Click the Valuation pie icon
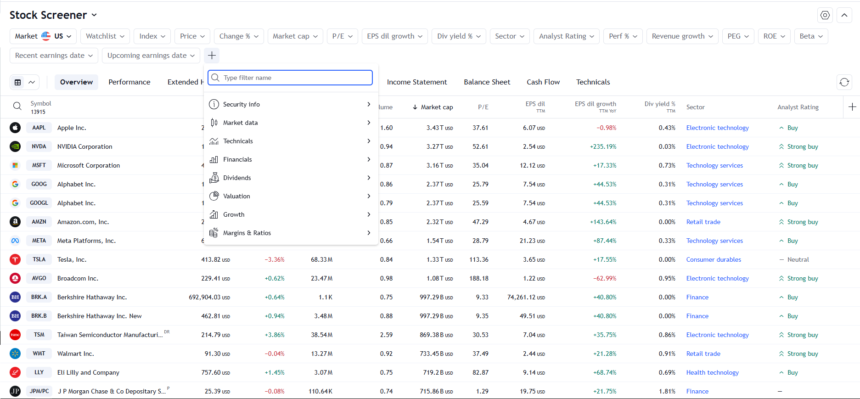This screenshot has width=860, height=399. [214, 196]
